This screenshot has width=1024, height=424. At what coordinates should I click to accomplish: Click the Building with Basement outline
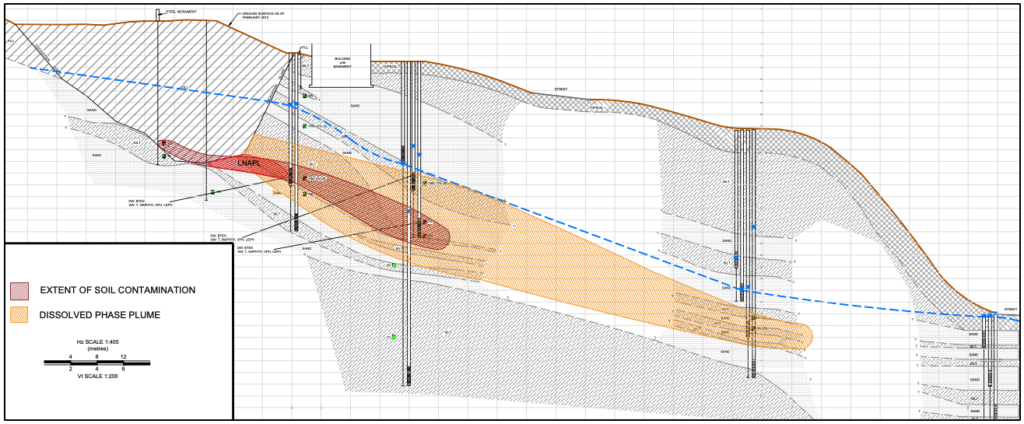click(343, 62)
